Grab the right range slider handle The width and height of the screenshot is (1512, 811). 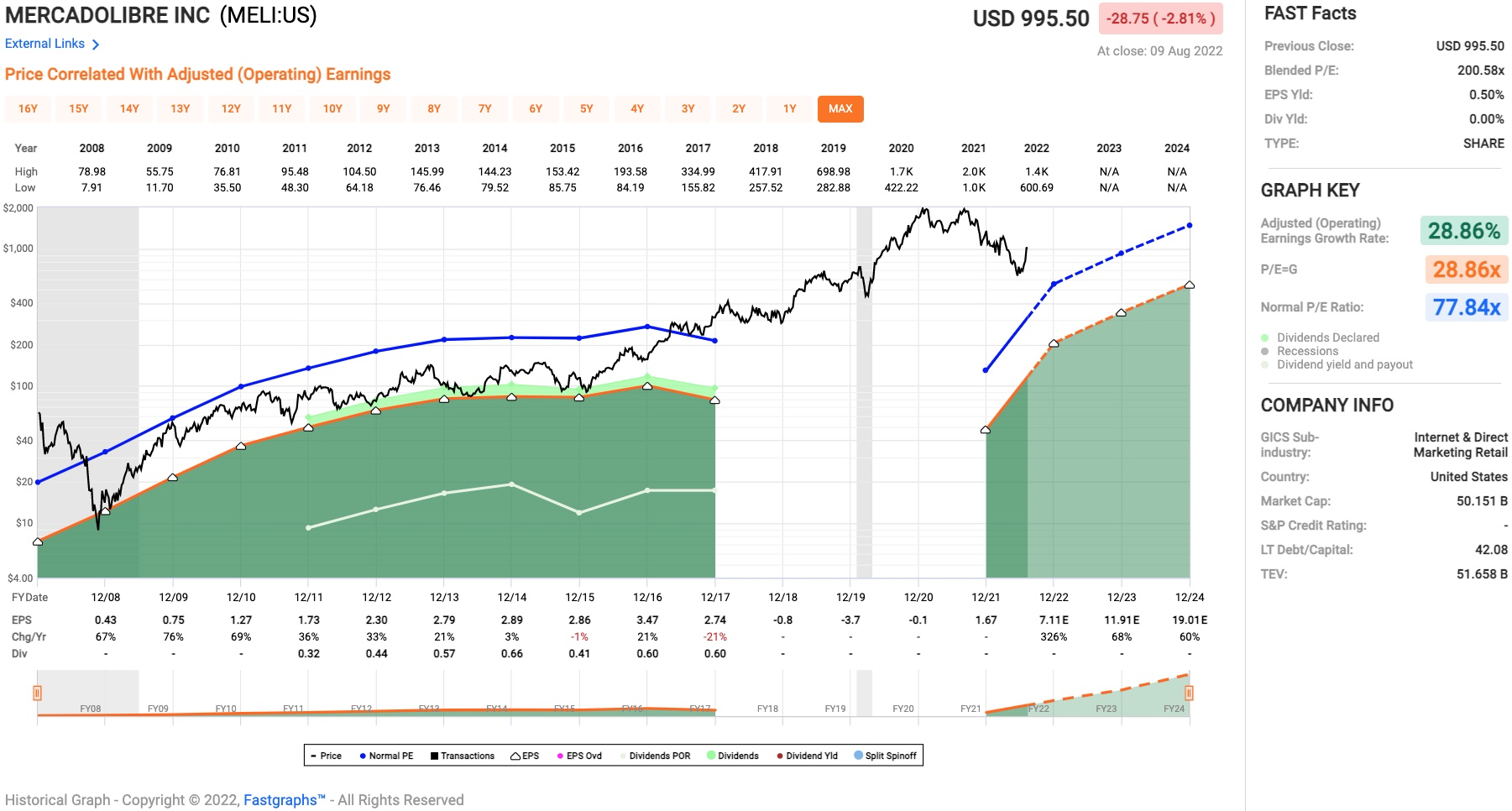pos(1189,693)
